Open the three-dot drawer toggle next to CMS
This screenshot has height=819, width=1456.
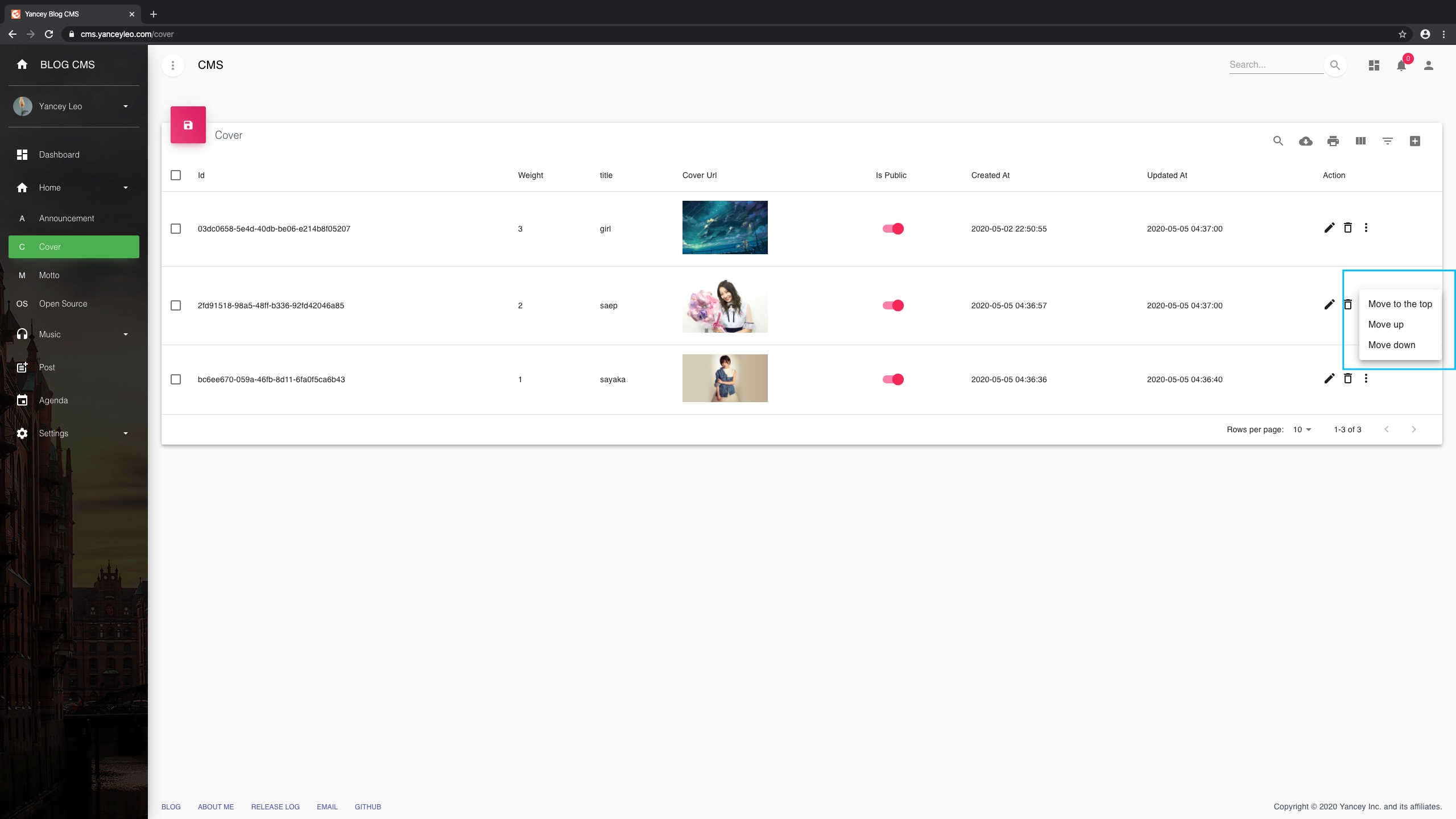[x=173, y=65]
